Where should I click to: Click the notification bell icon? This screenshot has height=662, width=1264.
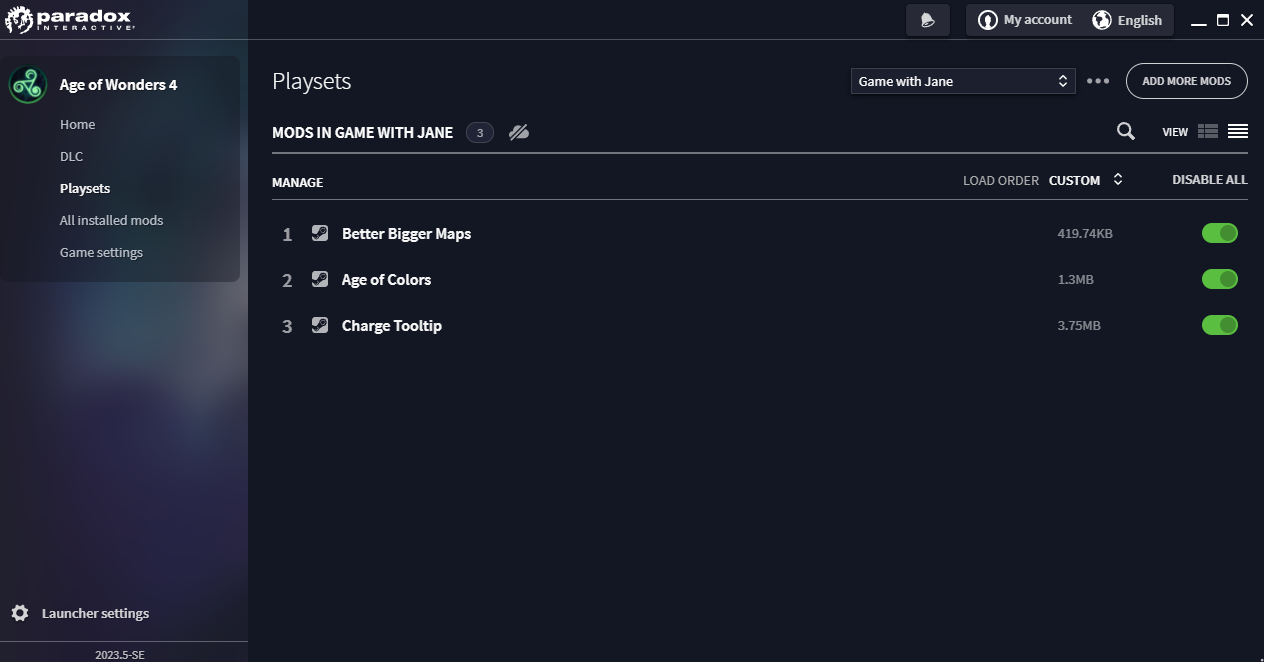[927, 20]
